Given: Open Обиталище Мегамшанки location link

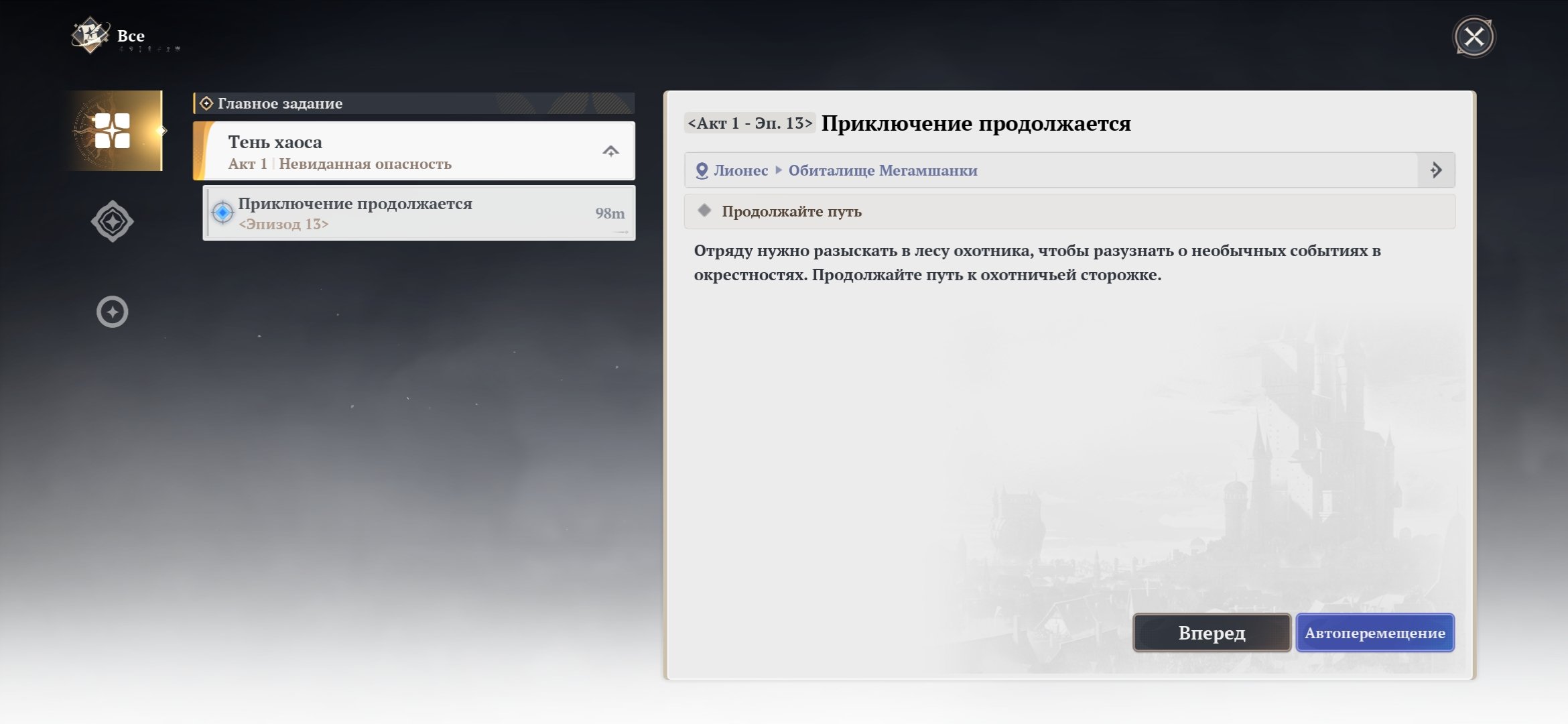Looking at the screenshot, I should (x=883, y=170).
